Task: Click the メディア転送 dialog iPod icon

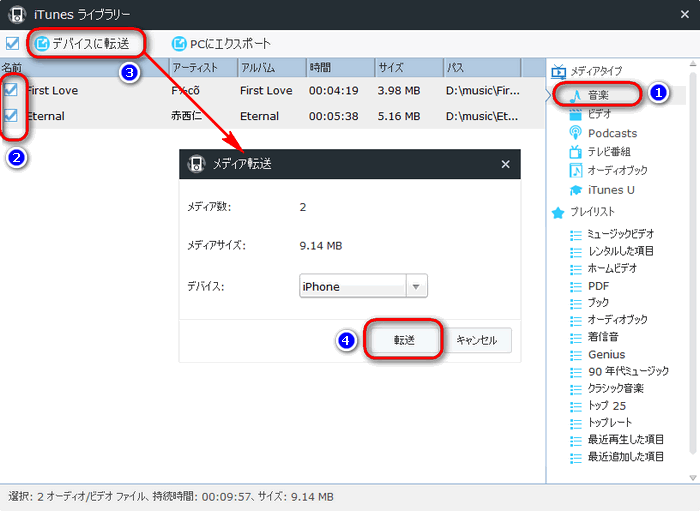Action: (x=196, y=164)
